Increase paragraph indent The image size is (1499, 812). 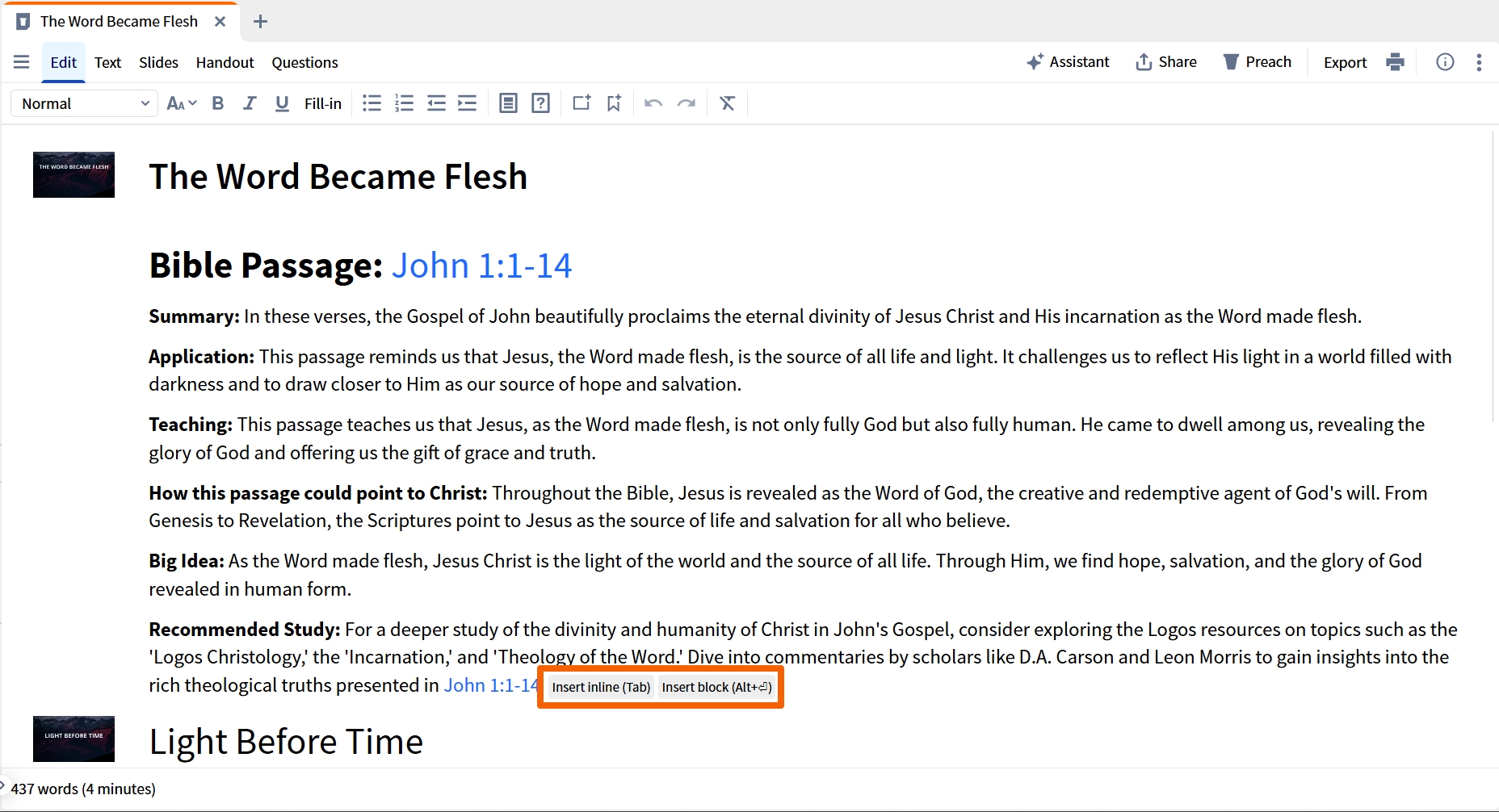[x=468, y=103]
